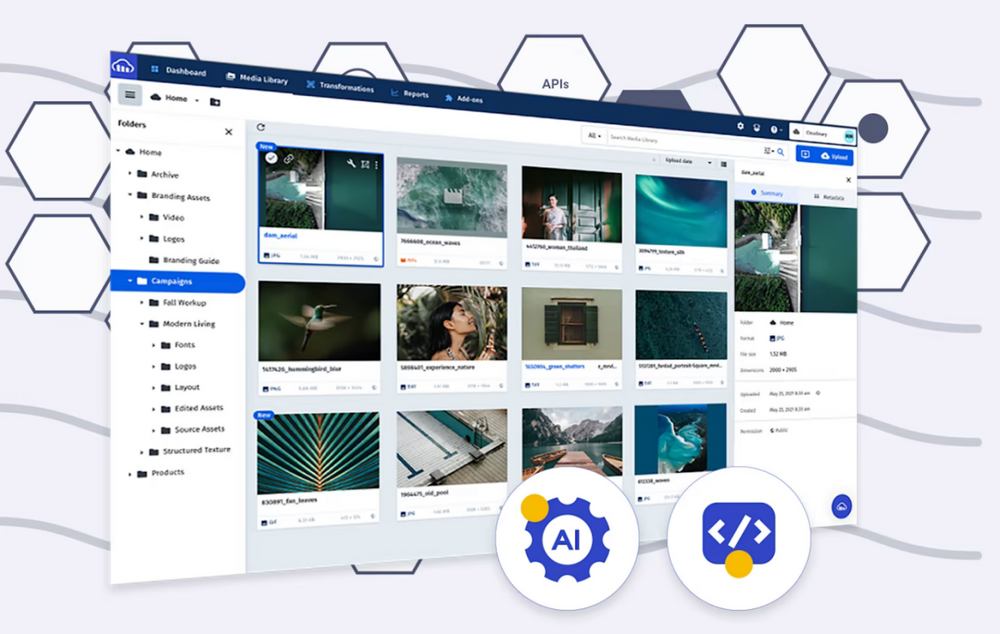Image resolution: width=1000 pixels, height=634 pixels.
Task: Open the All filter dropdown
Action: pyautogui.click(x=595, y=135)
